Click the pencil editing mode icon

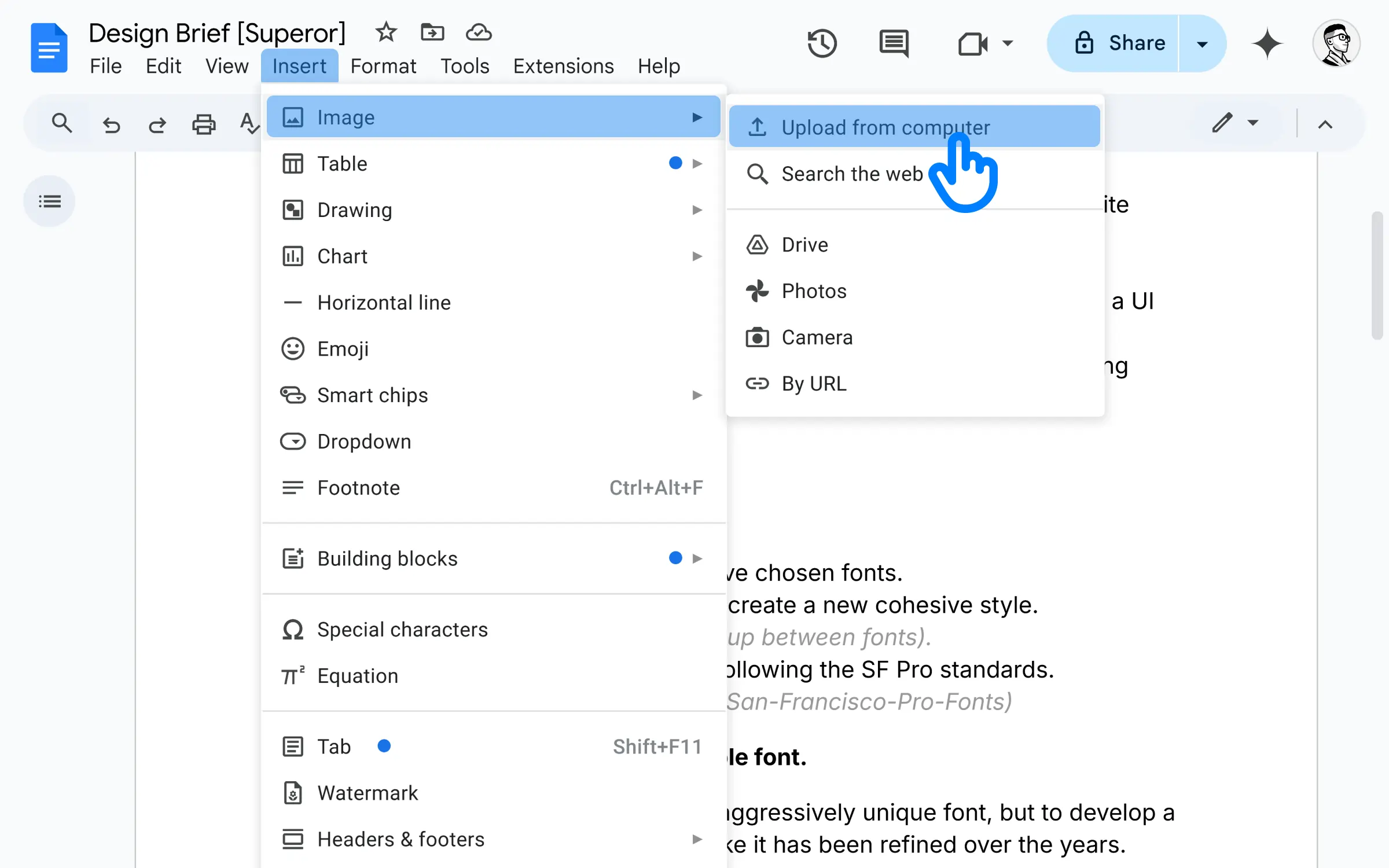(x=1222, y=123)
